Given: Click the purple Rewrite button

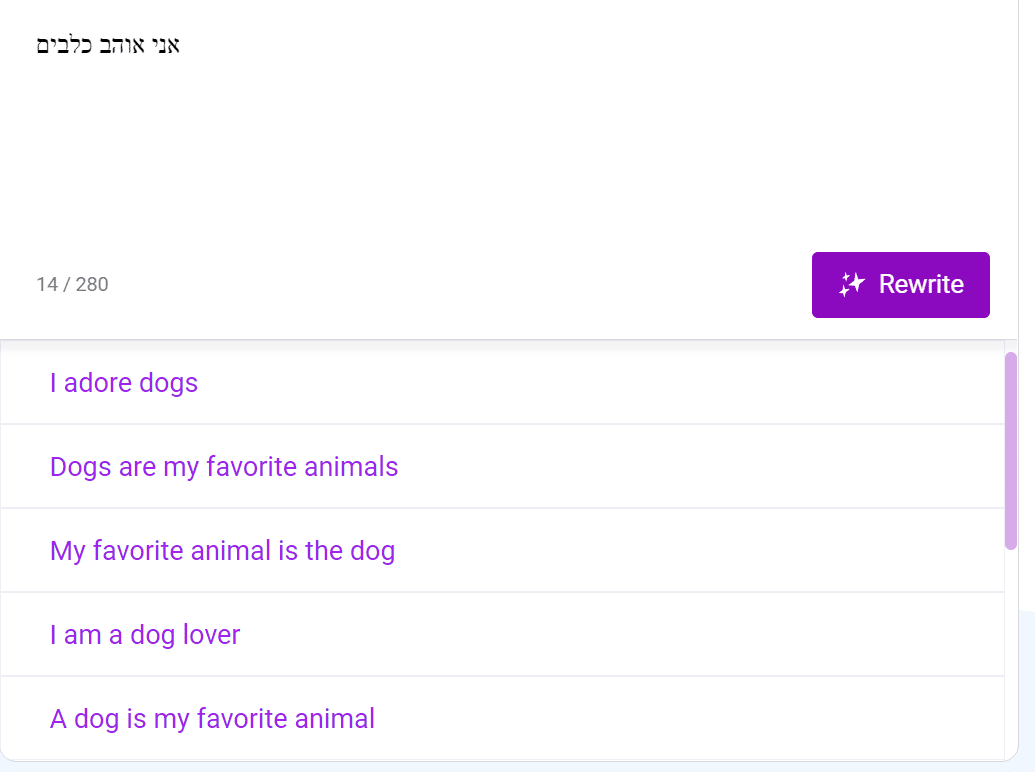Looking at the screenshot, I should (x=900, y=284).
